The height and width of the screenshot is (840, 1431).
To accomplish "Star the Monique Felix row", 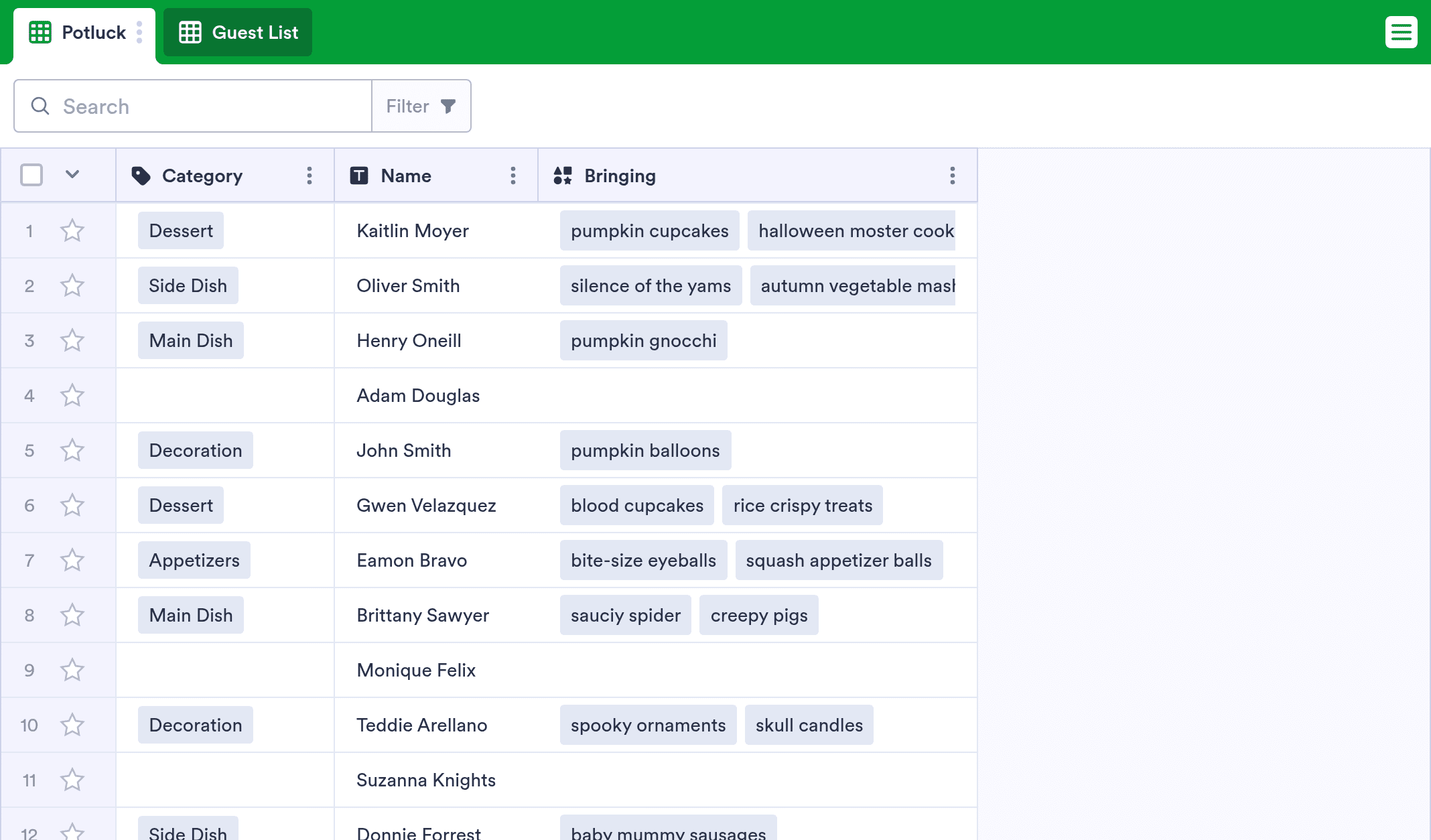I will 72,670.
